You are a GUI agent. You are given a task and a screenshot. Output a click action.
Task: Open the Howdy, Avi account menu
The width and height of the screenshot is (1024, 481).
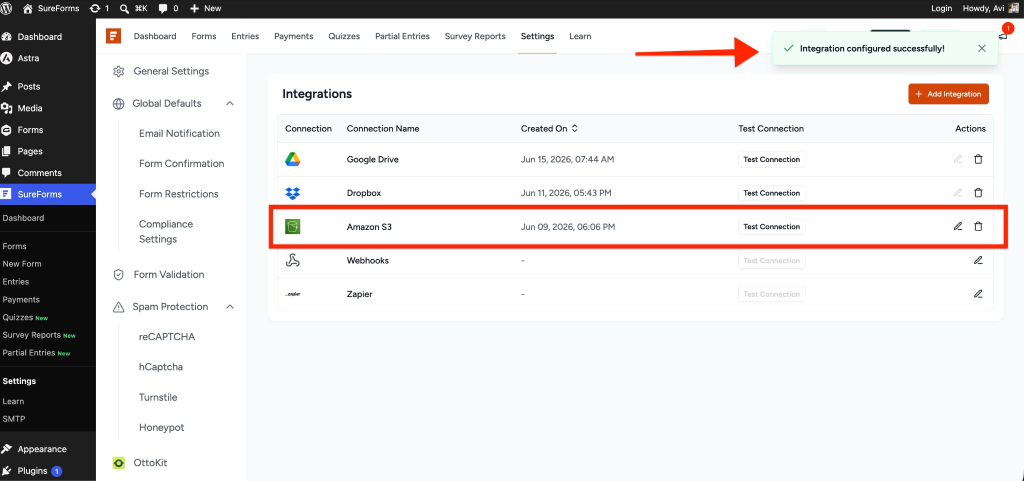[991, 8]
